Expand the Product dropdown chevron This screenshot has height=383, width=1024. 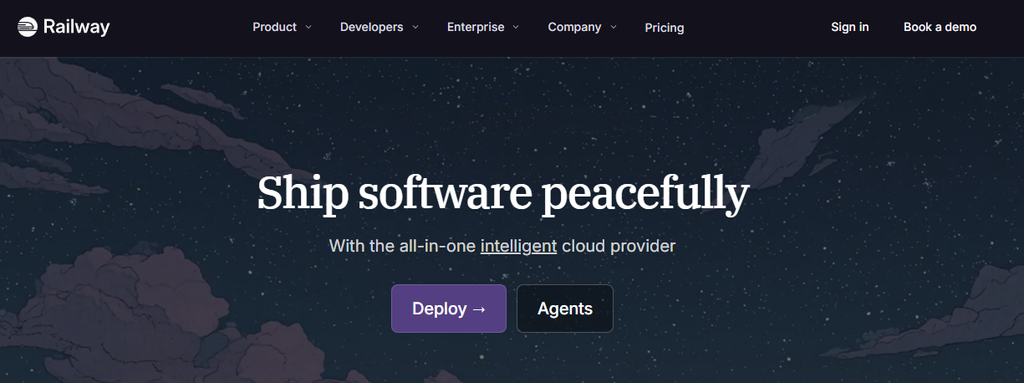click(308, 27)
